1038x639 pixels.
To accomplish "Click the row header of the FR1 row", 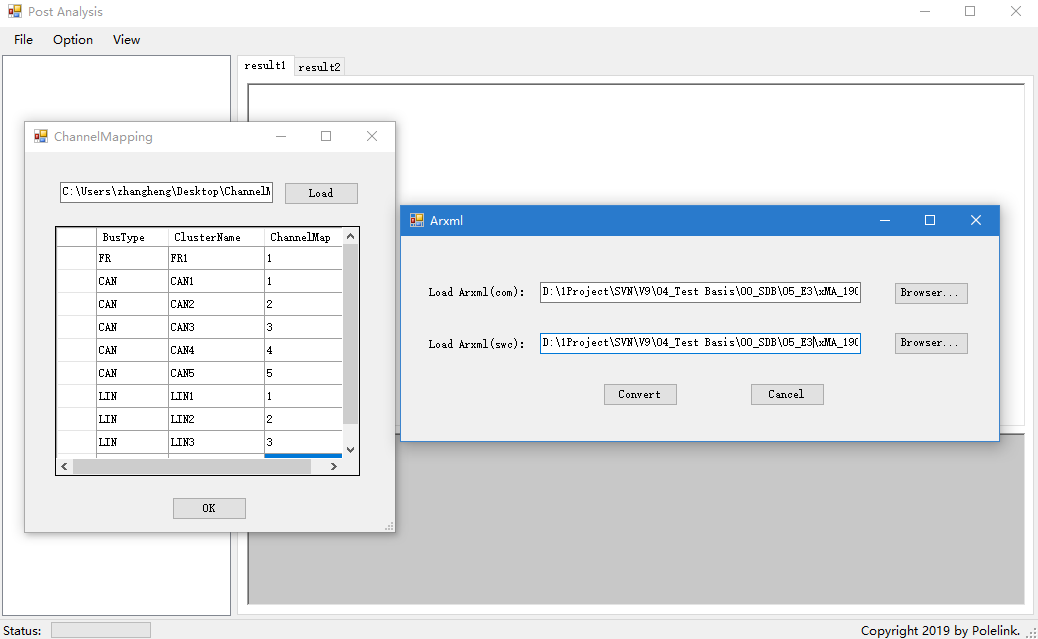I will (x=77, y=258).
